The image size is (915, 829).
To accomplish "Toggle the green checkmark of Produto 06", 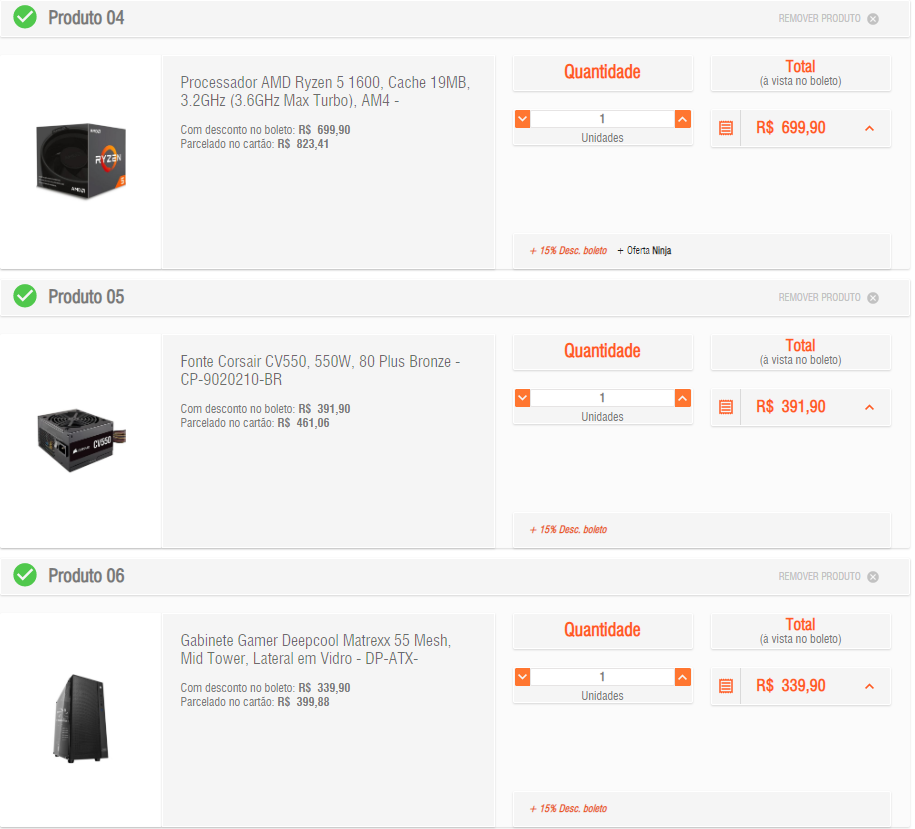I will click(x=25, y=575).
